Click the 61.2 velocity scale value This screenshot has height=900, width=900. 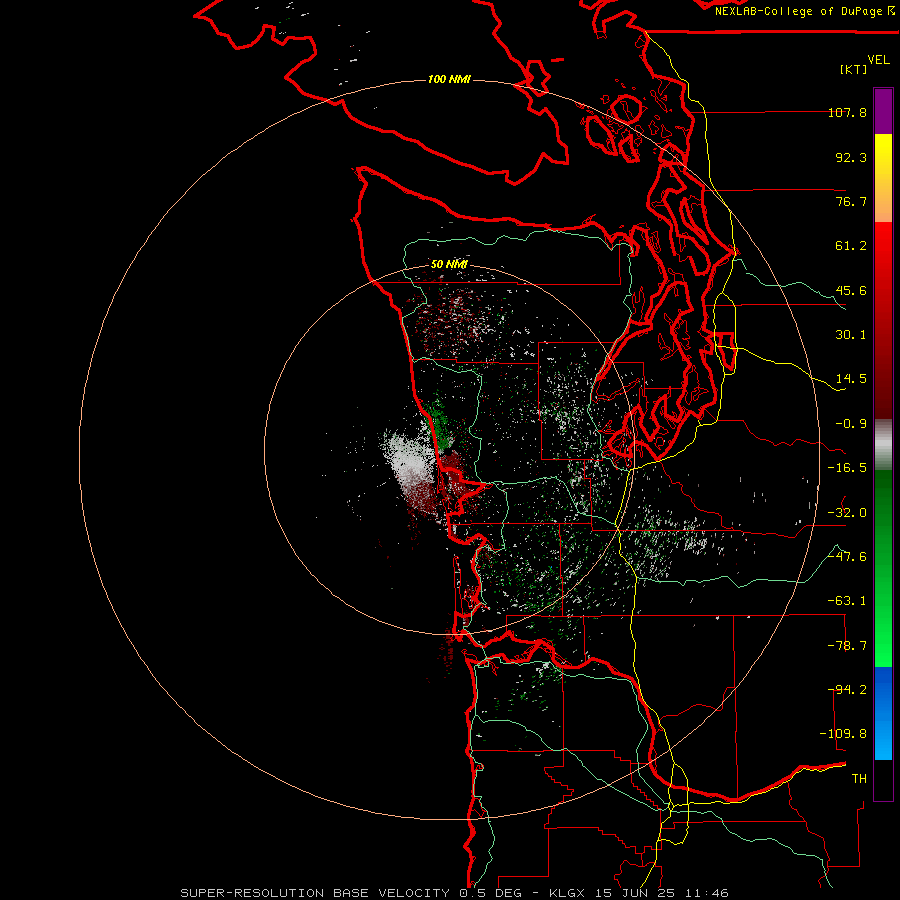click(851, 246)
